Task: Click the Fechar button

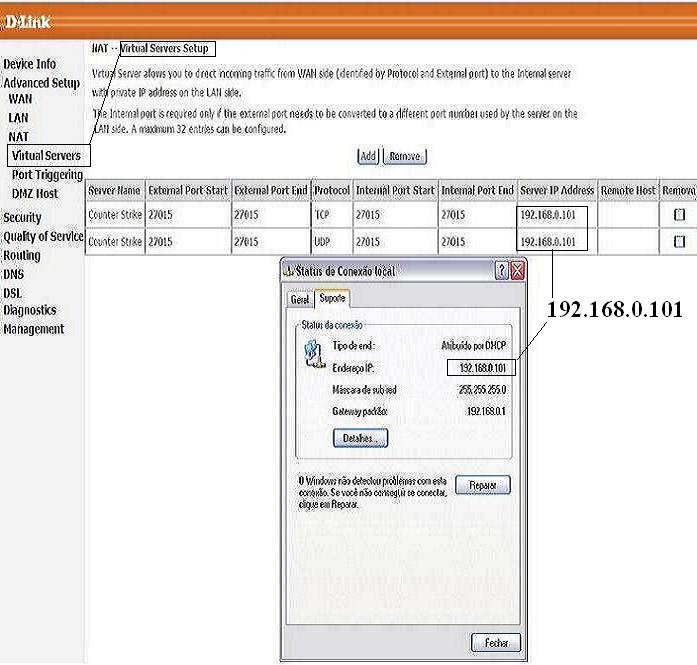Action: (x=496, y=643)
